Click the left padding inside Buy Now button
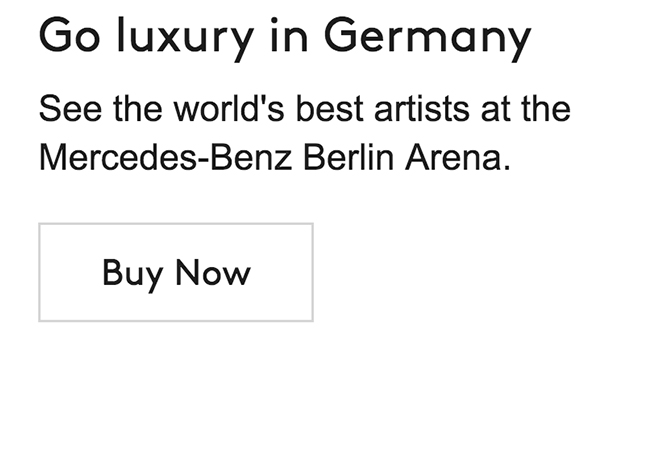The width and height of the screenshot is (660, 460). tap(65, 273)
